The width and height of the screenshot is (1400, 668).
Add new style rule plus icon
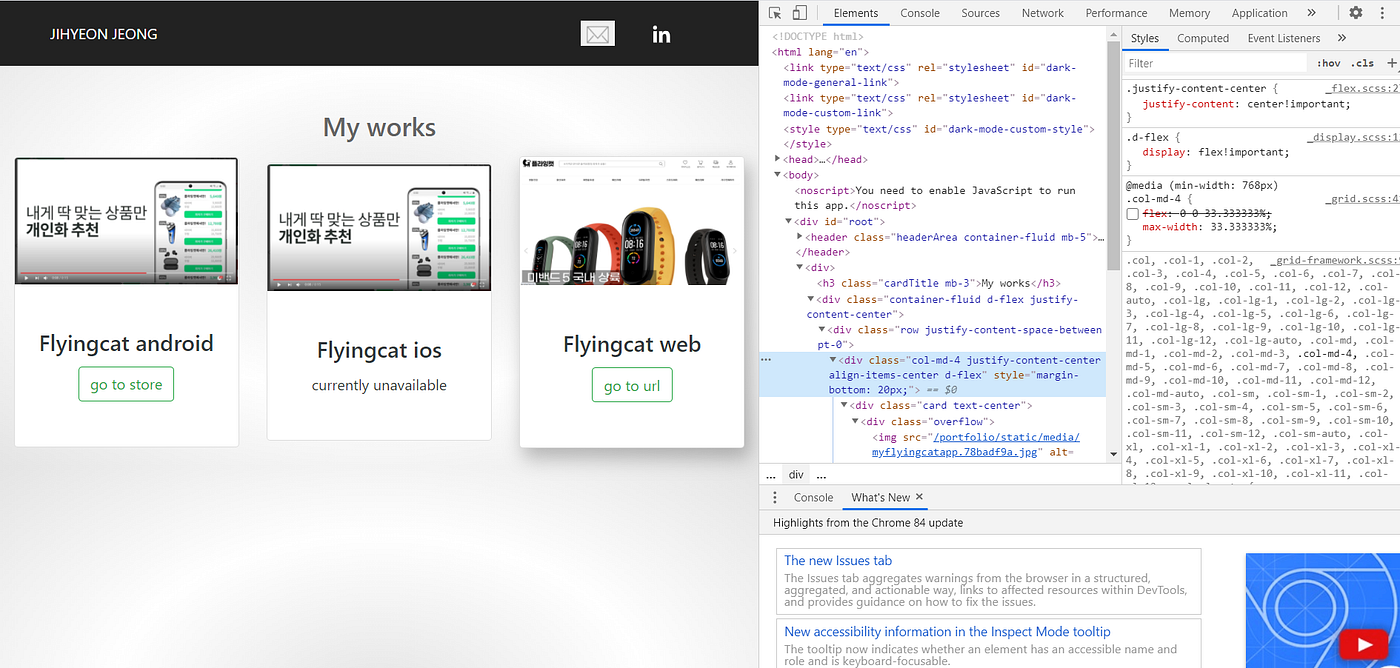[1391, 63]
